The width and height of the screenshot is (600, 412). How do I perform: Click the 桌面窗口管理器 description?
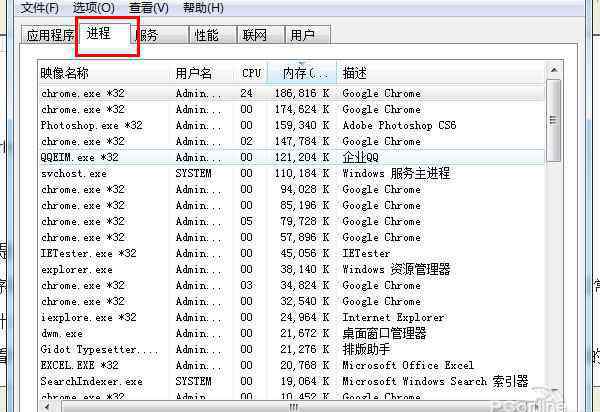[384, 334]
